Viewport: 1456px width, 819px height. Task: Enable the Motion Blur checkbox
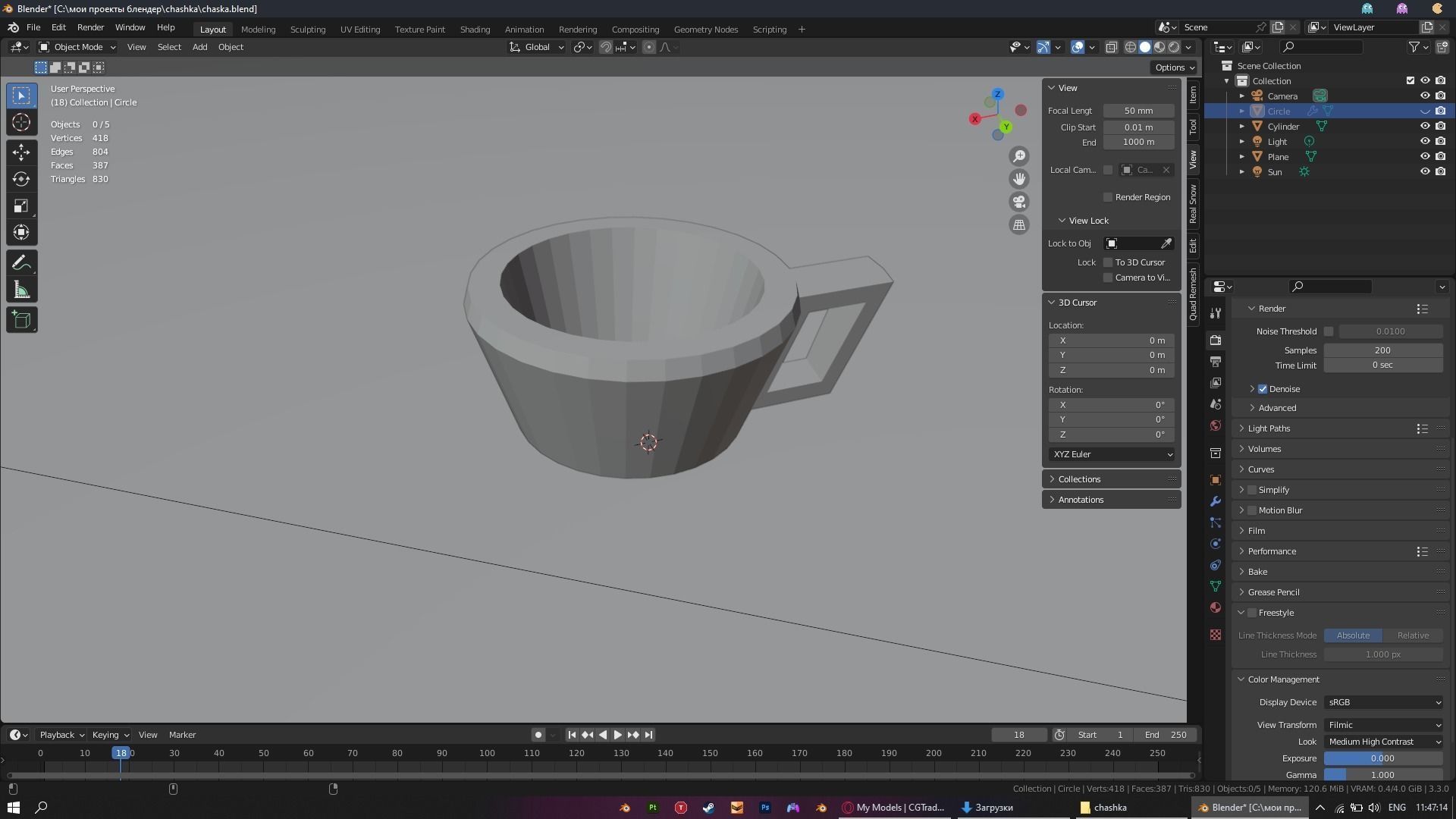click(1252, 510)
